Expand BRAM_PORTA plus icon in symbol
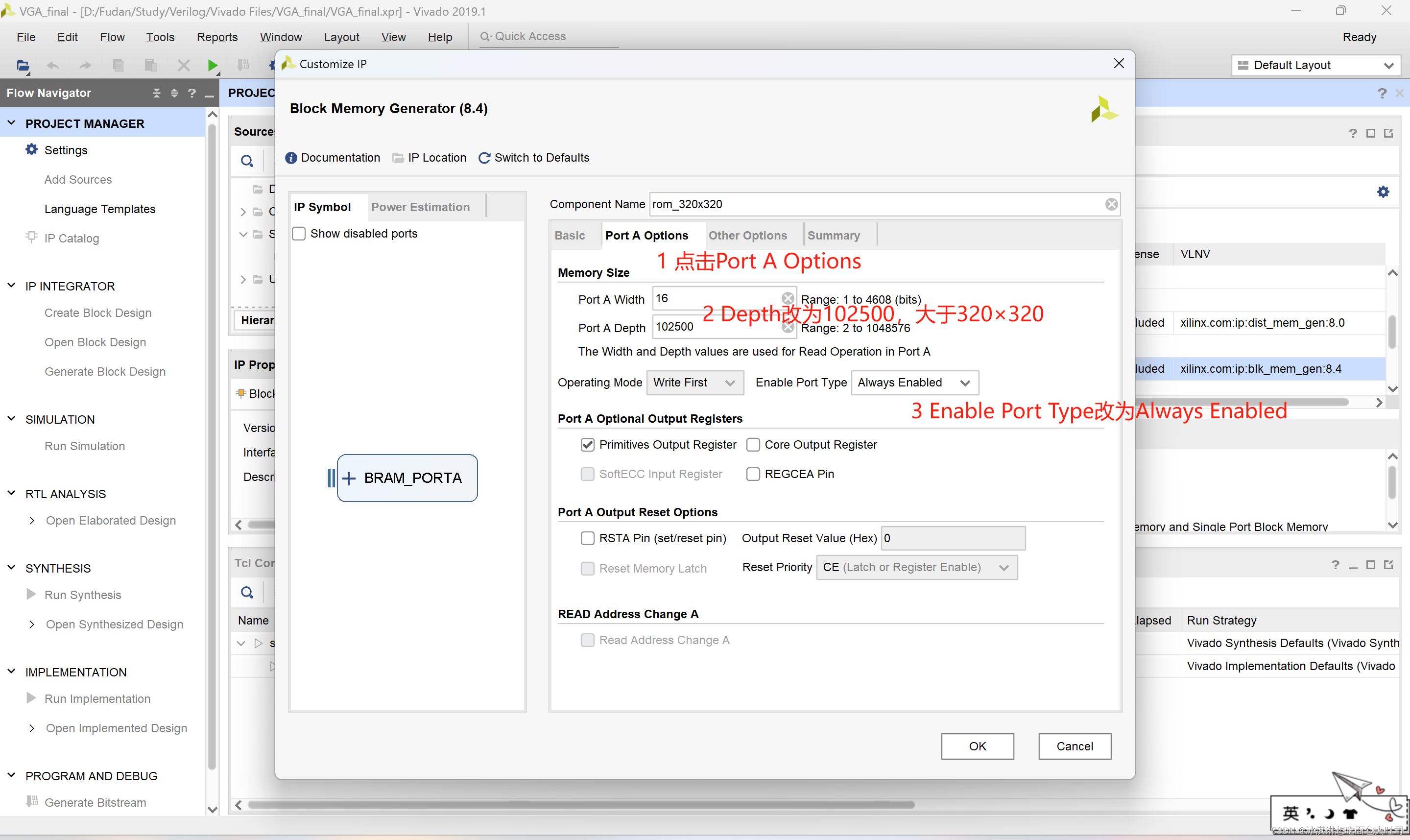 (349, 479)
